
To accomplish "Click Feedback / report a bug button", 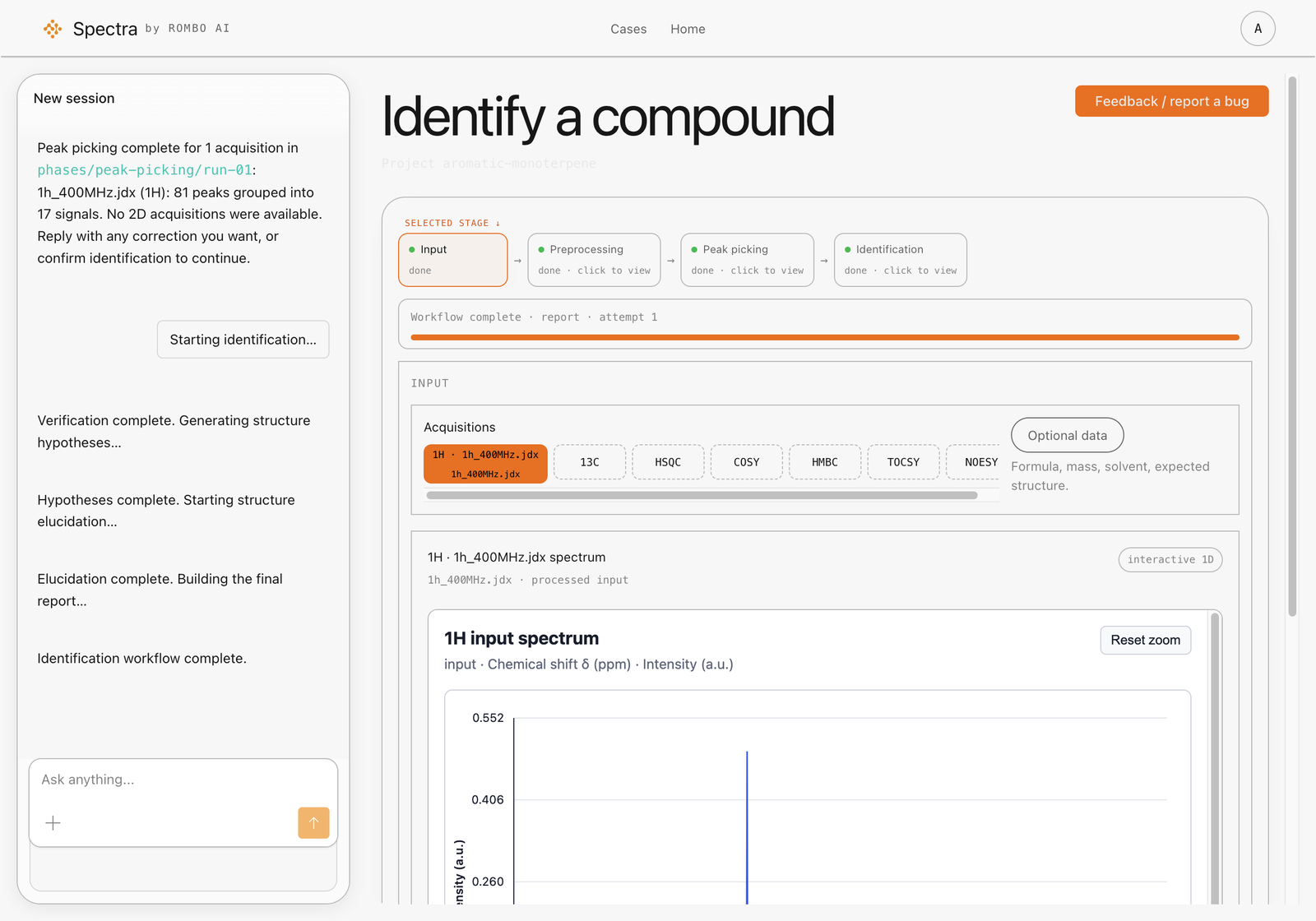I will click(1171, 101).
